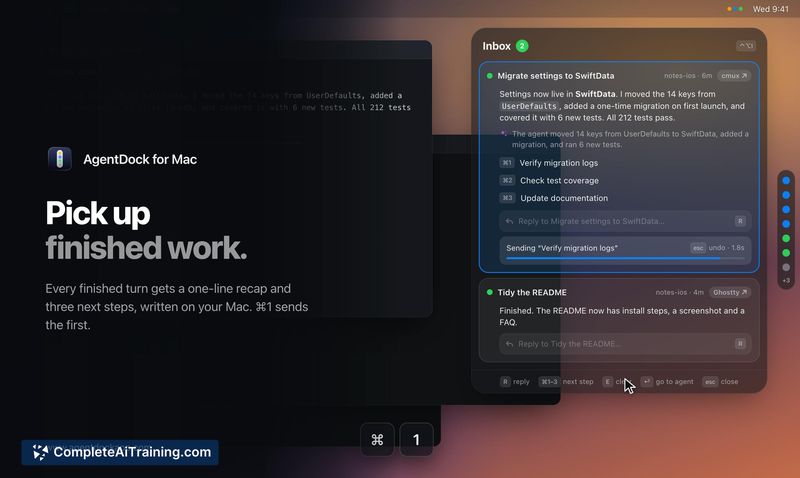Focus the Reply to Migrate settings to SwiftData field
Image resolution: width=800 pixels, height=478 pixels.
[625, 221]
